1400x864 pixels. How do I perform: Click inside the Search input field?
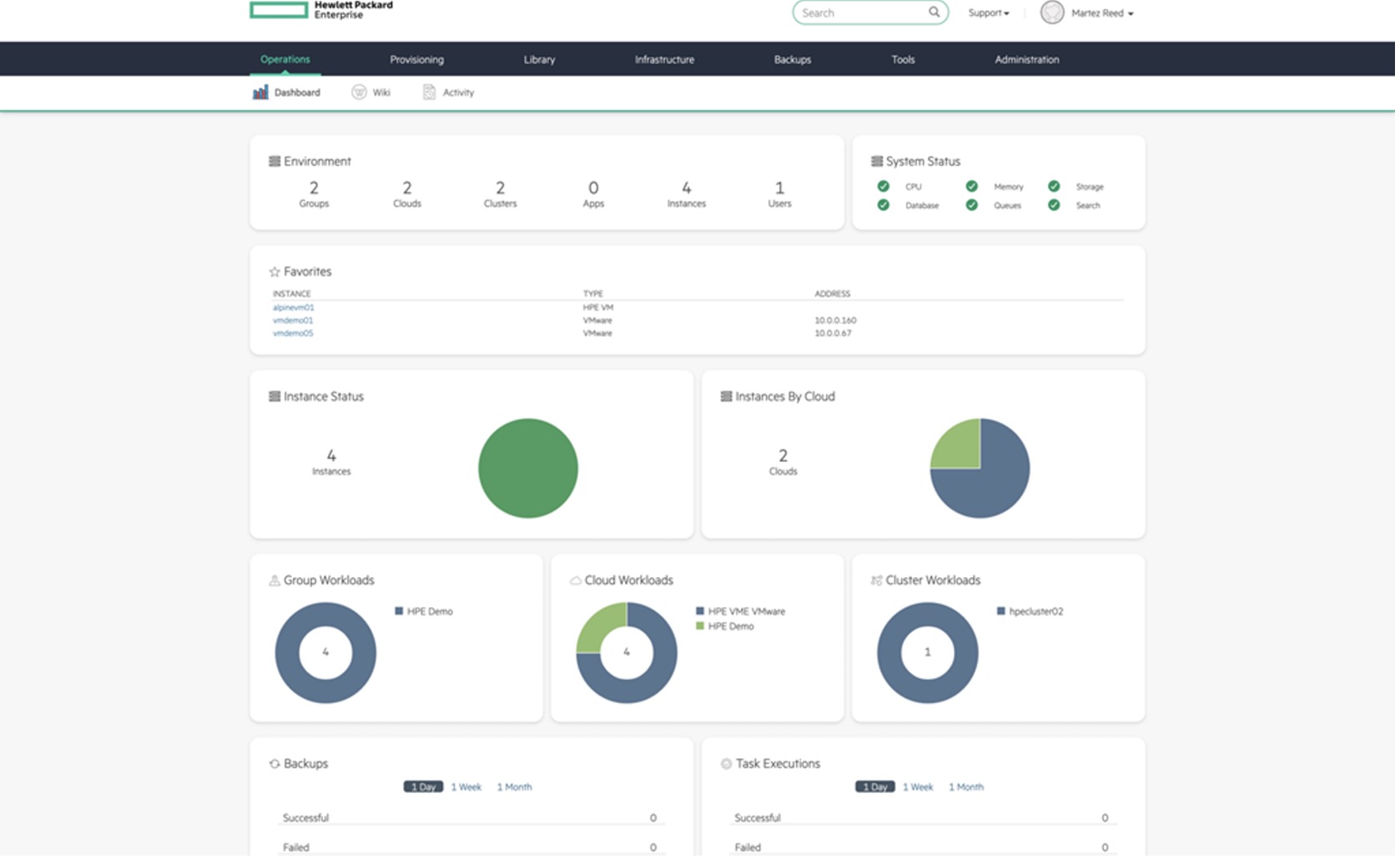click(x=859, y=13)
